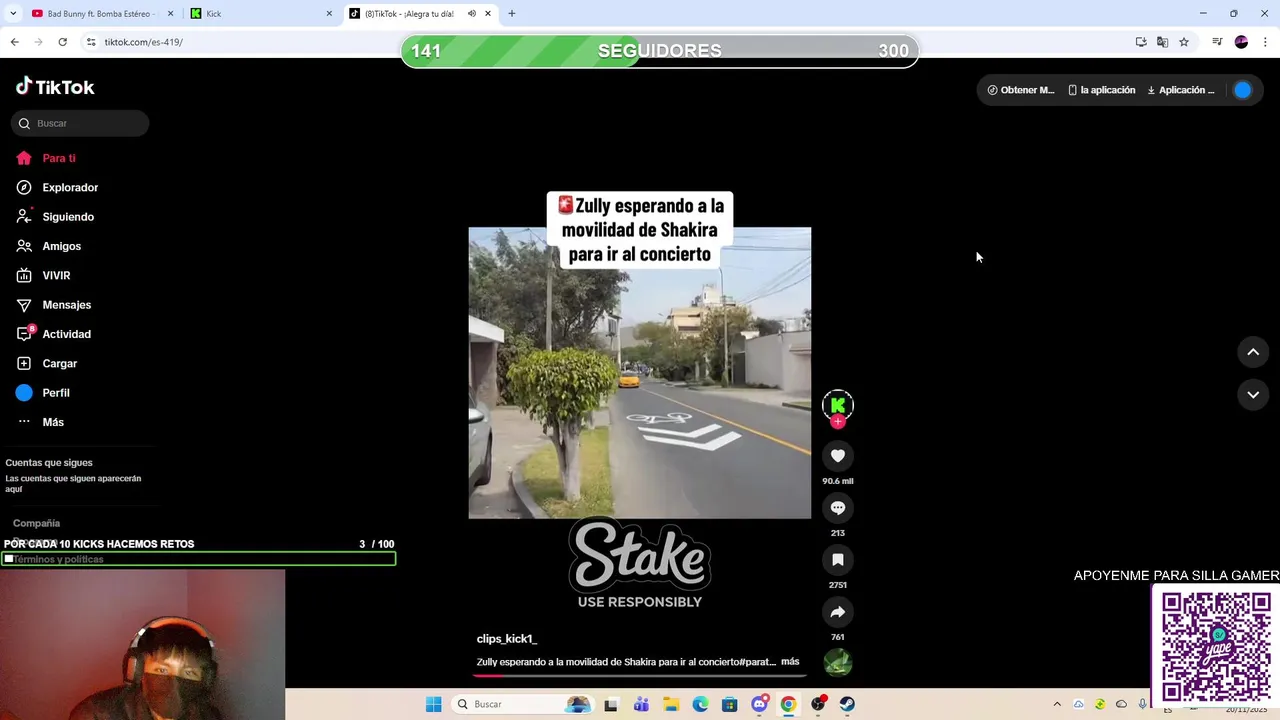The width and height of the screenshot is (1280, 720).
Task: Bookmark this page with the star
Action: (1184, 42)
